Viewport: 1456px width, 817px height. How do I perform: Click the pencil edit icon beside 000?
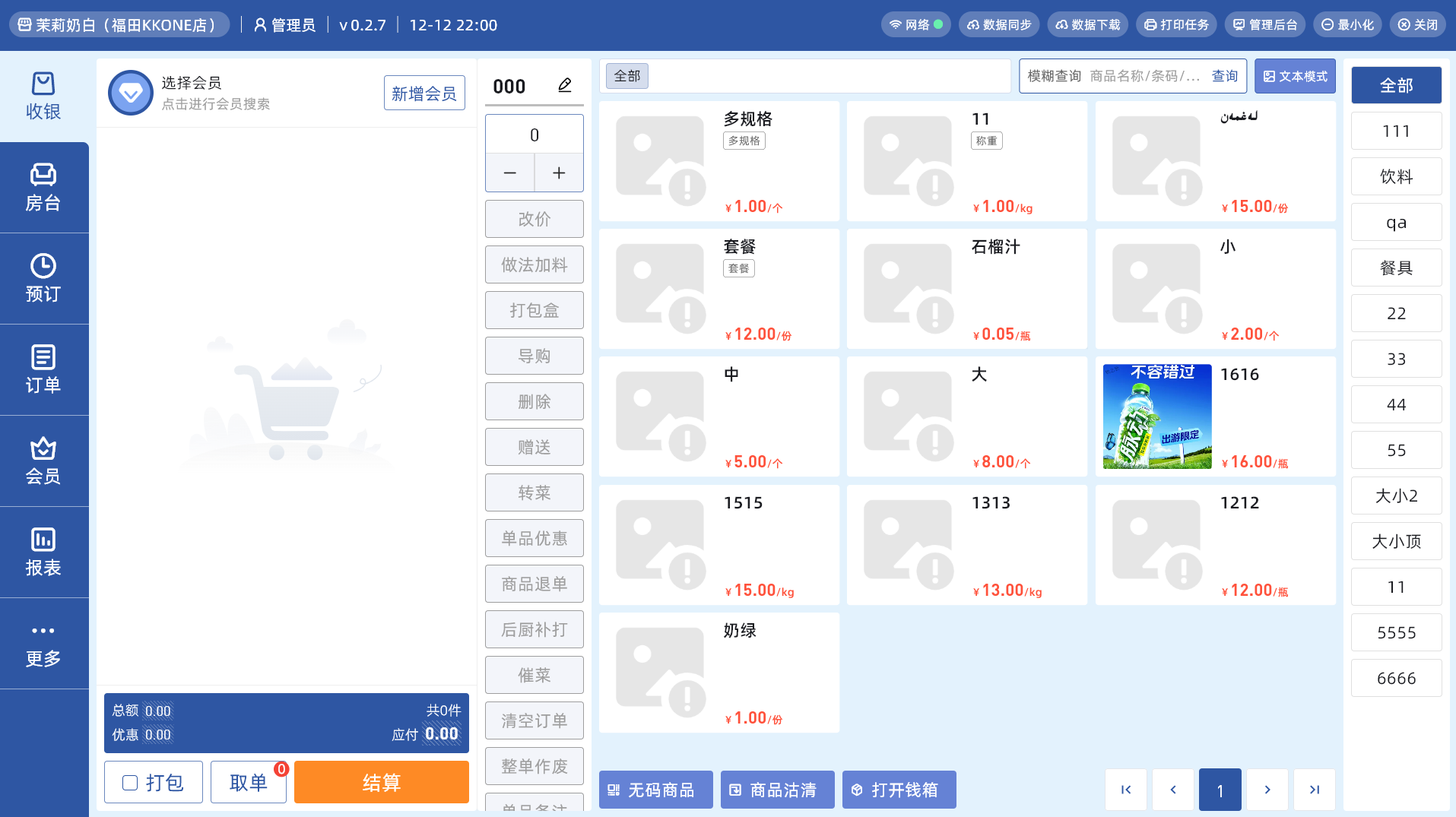click(564, 85)
